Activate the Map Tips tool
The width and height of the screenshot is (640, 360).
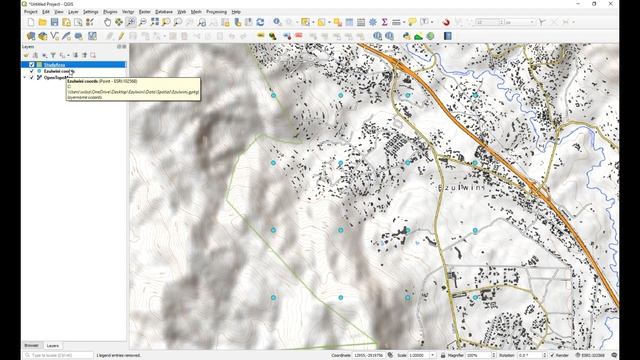click(412, 22)
